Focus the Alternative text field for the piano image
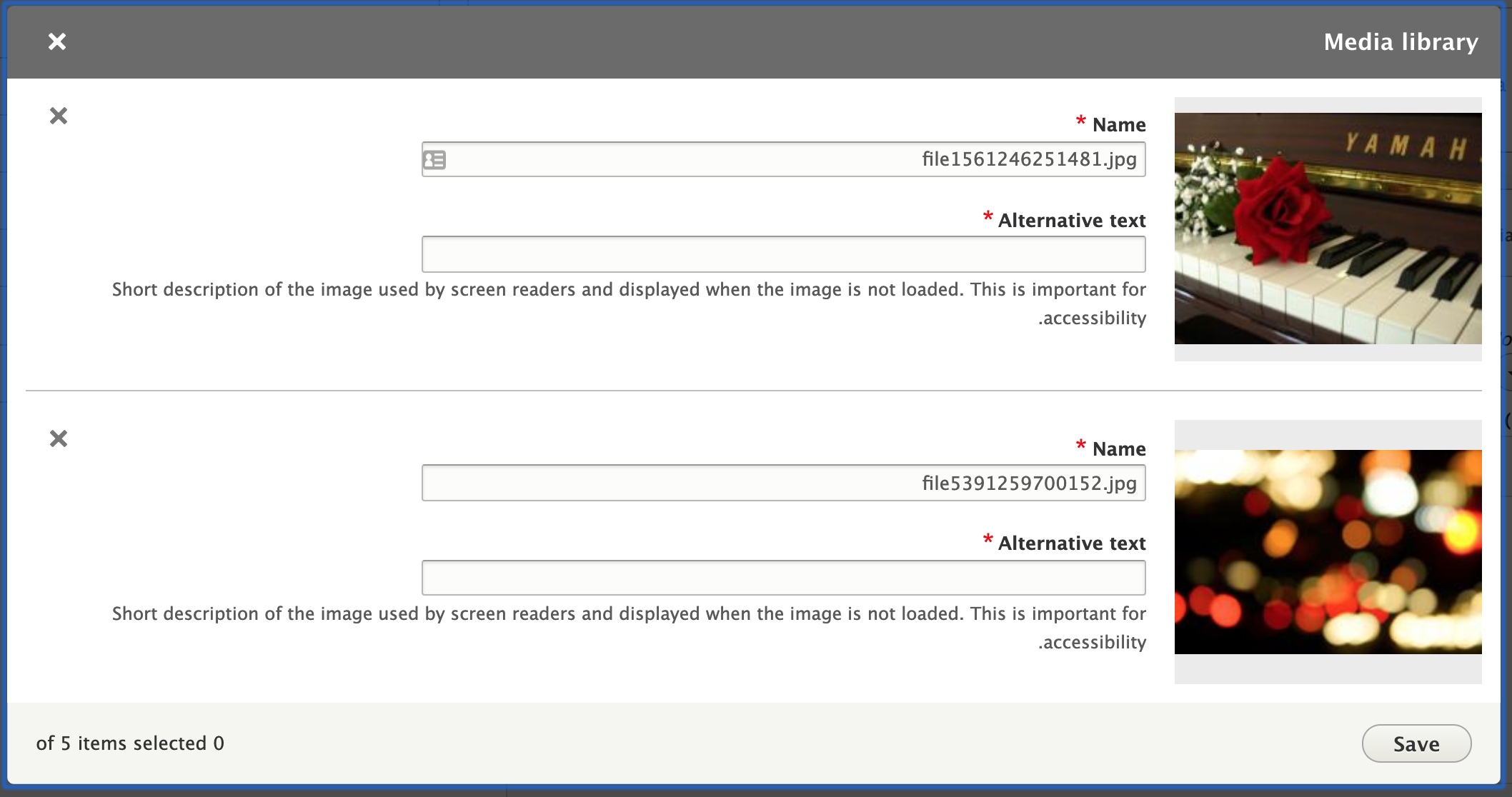This screenshot has width=1512, height=797. pyautogui.click(x=783, y=254)
